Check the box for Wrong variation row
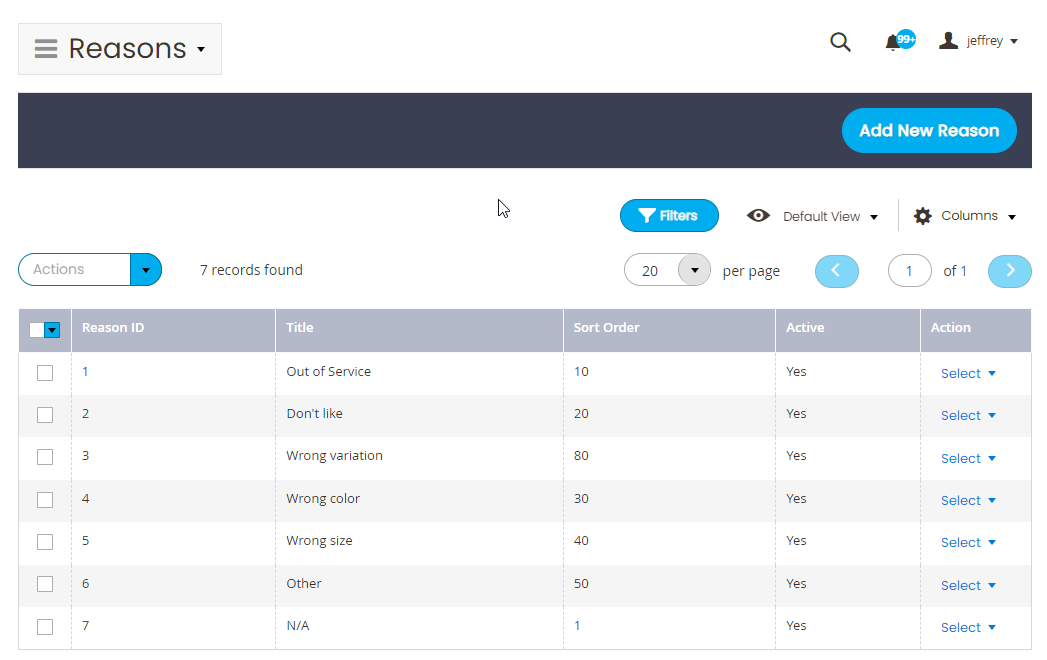 (x=45, y=457)
